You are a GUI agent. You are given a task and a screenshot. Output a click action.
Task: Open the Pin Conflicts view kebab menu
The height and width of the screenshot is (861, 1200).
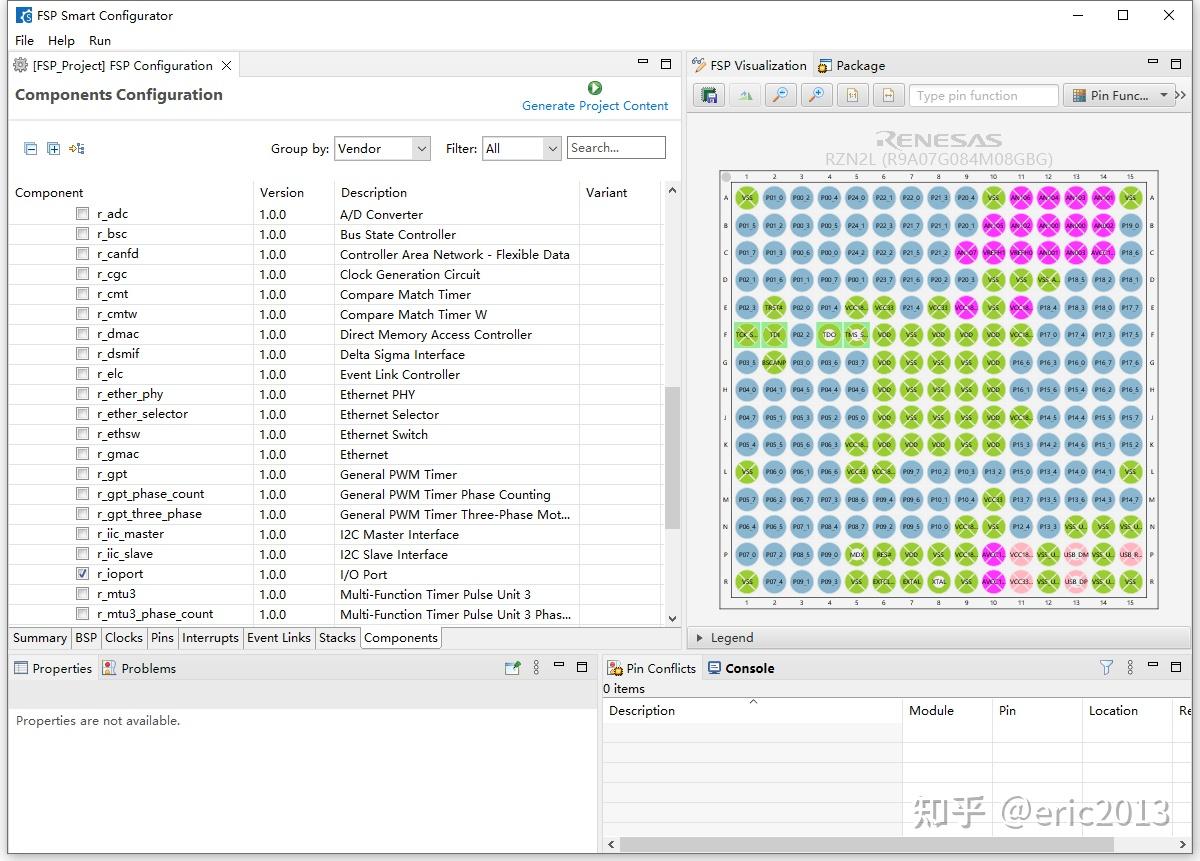coord(1130,667)
